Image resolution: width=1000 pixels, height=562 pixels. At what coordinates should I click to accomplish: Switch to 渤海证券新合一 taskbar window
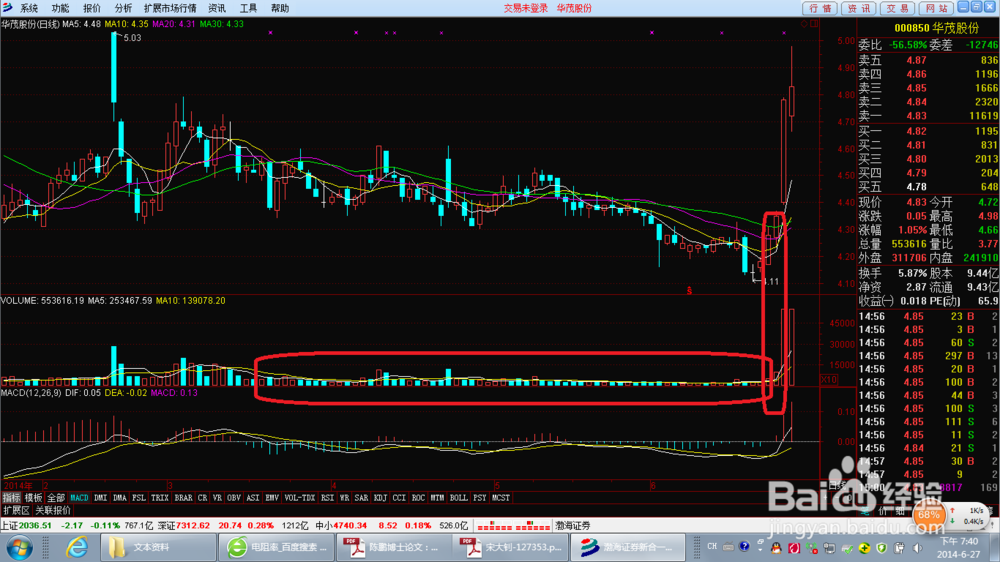pos(628,547)
